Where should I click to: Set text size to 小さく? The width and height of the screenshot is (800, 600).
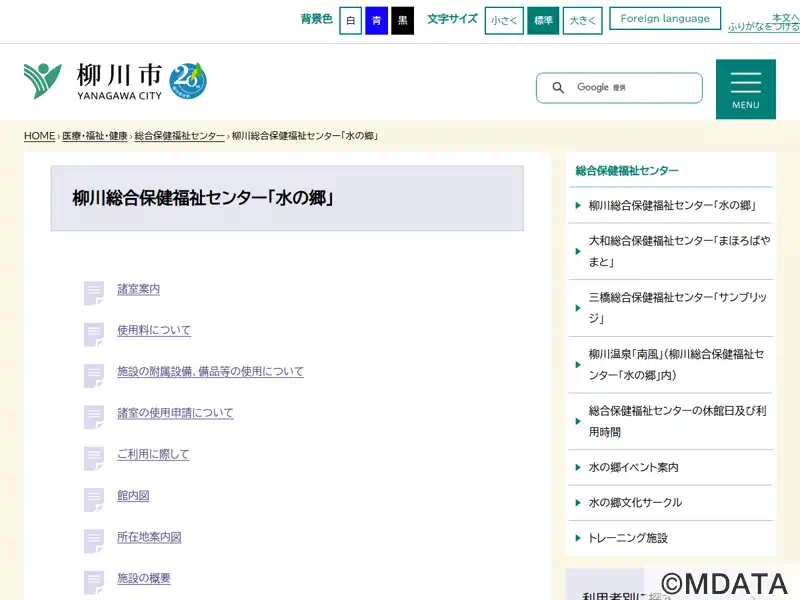coord(504,21)
